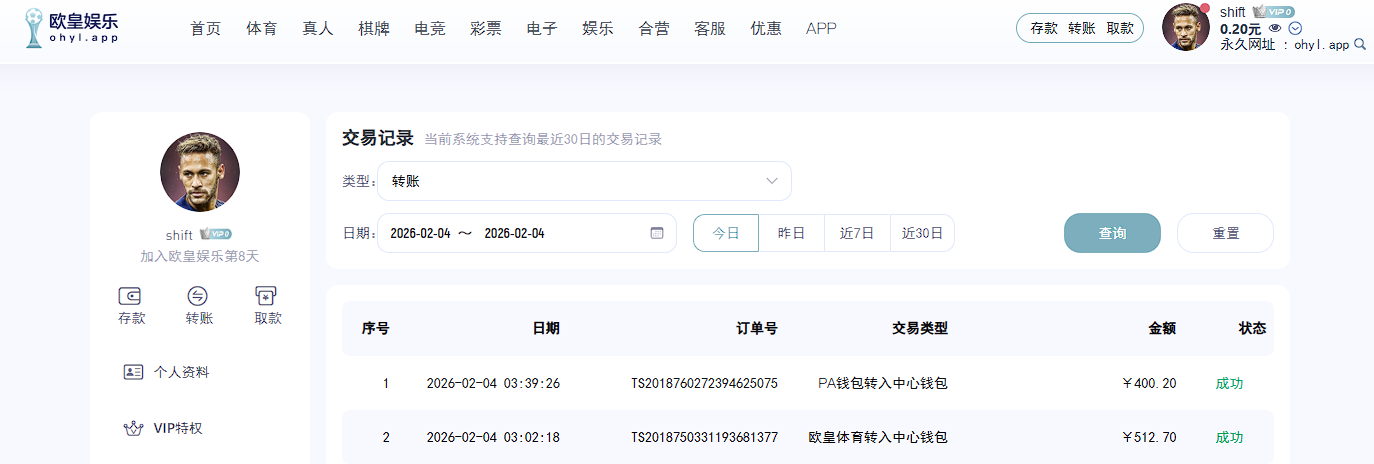Click the calendar icon in date field
Image resolution: width=1374 pixels, height=464 pixels.
(657, 233)
